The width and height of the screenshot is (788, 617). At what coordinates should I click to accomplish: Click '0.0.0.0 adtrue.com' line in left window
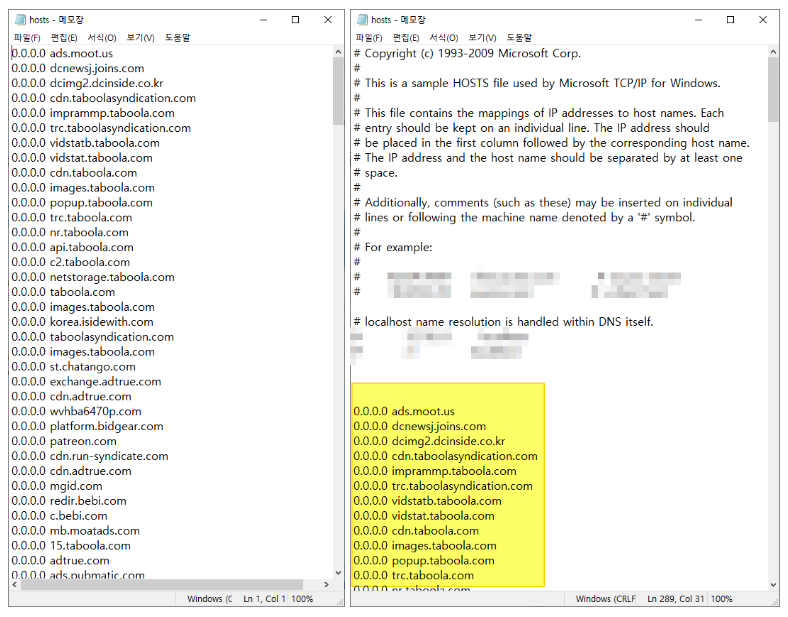pyautogui.click(x=60, y=561)
